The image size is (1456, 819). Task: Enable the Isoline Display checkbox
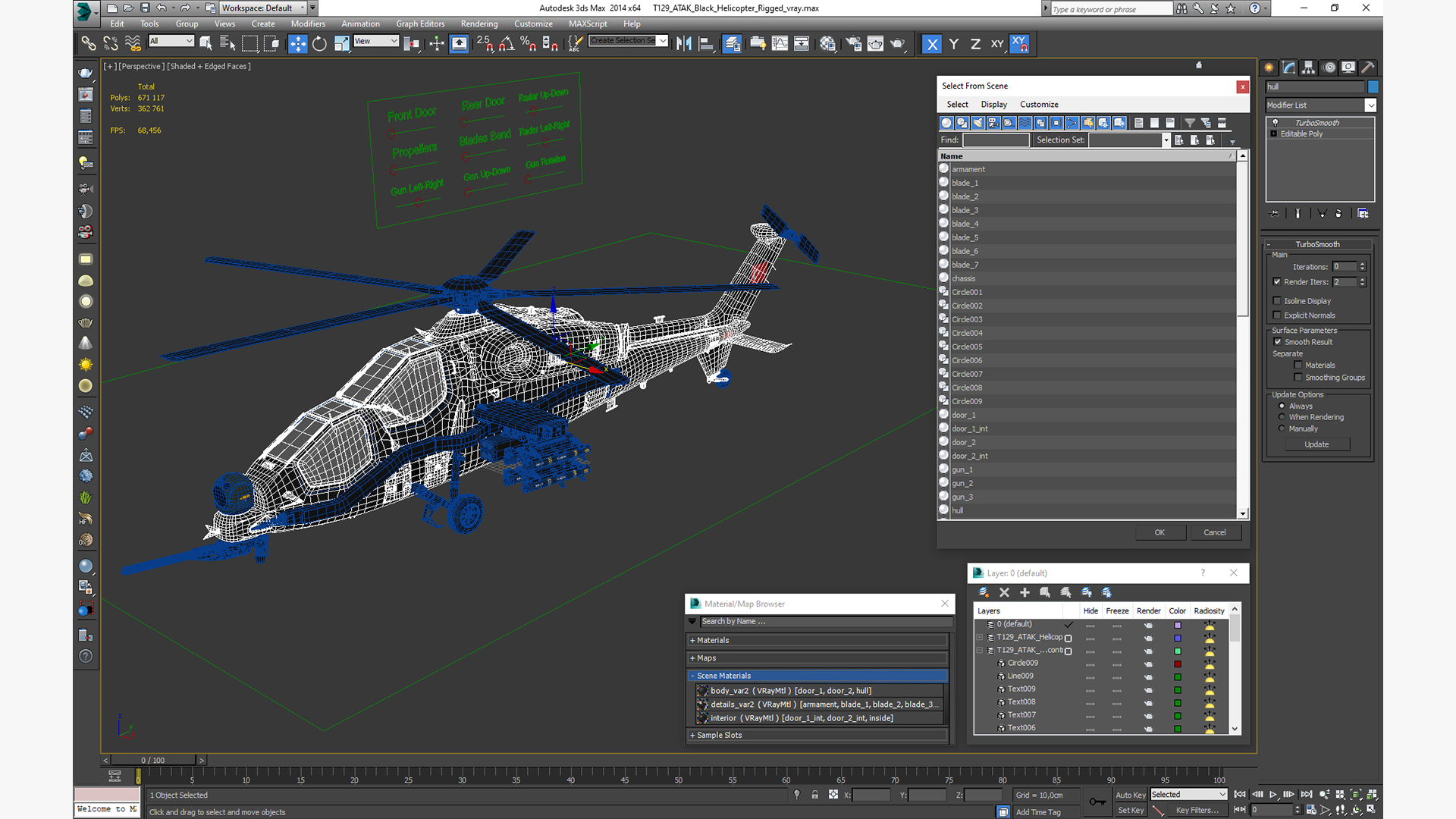pos(1277,300)
